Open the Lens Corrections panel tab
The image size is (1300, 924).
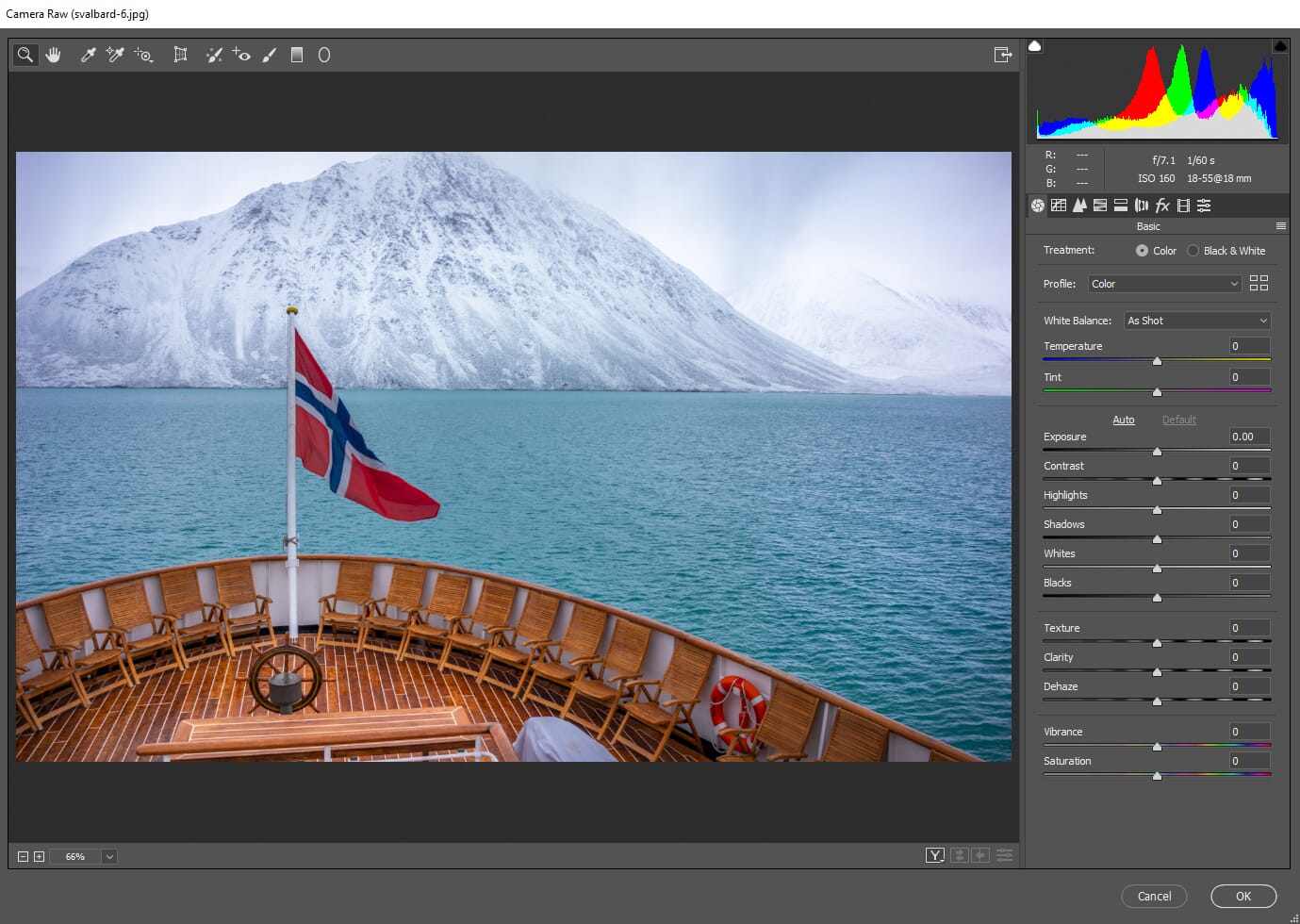pos(1142,205)
